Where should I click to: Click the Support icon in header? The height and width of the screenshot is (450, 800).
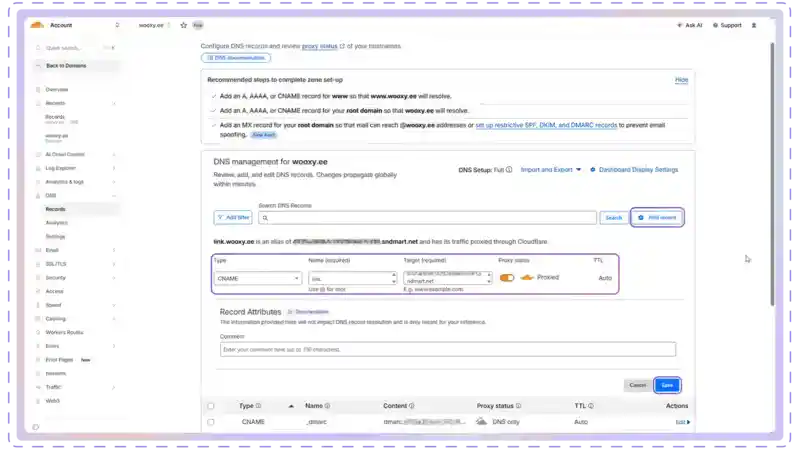click(x=715, y=25)
